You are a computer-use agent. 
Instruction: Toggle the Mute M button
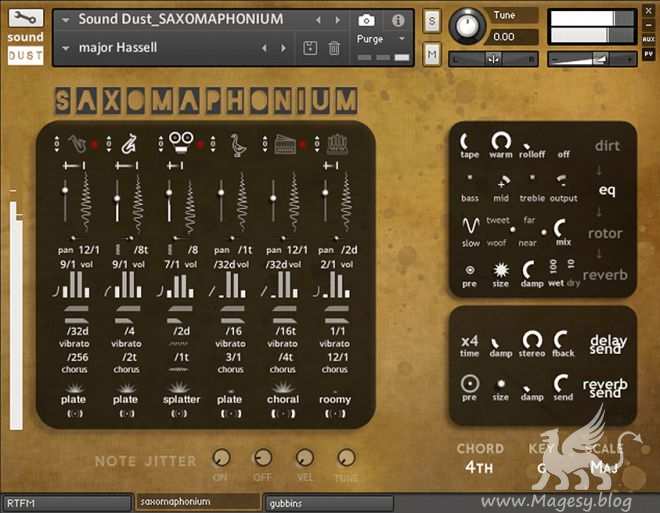[431, 54]
